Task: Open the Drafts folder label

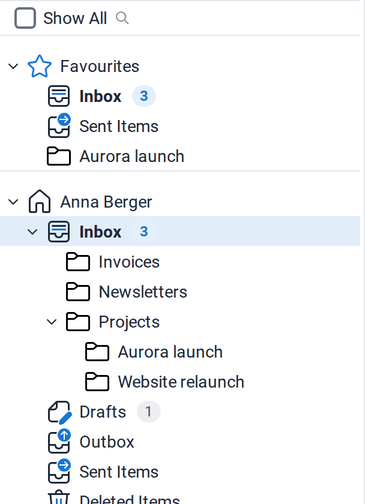Action: pyautogui.click(x=103, y=412)
